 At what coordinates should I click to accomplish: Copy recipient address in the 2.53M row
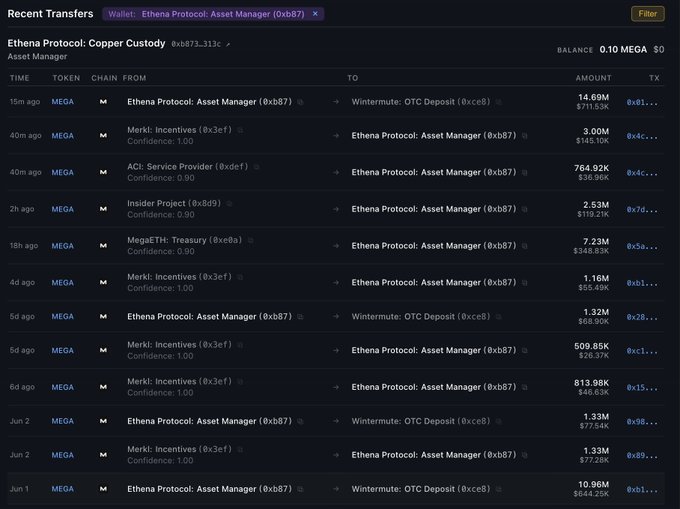coord(524,209)
